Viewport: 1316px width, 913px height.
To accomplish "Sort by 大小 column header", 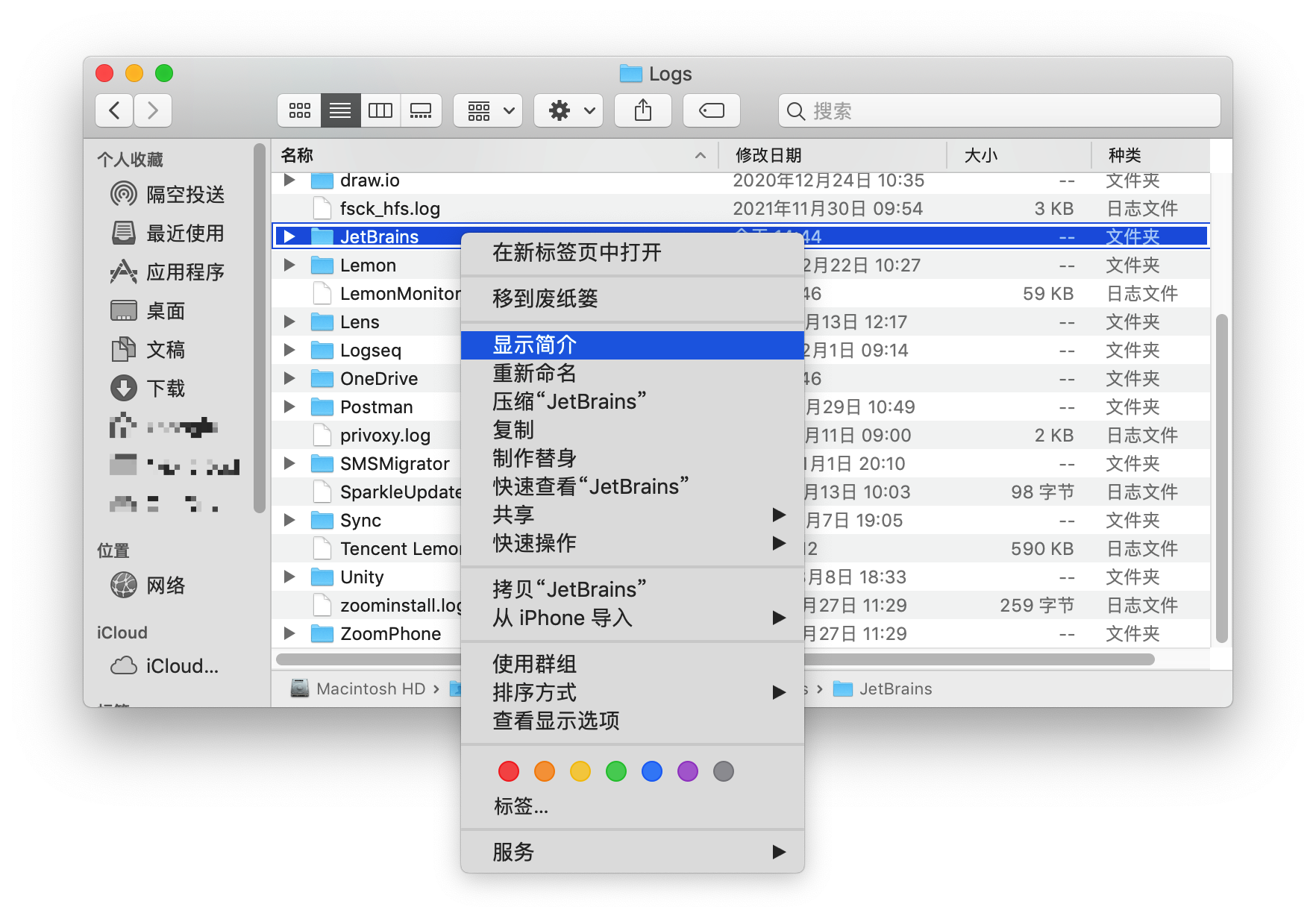I will 1018,155.
